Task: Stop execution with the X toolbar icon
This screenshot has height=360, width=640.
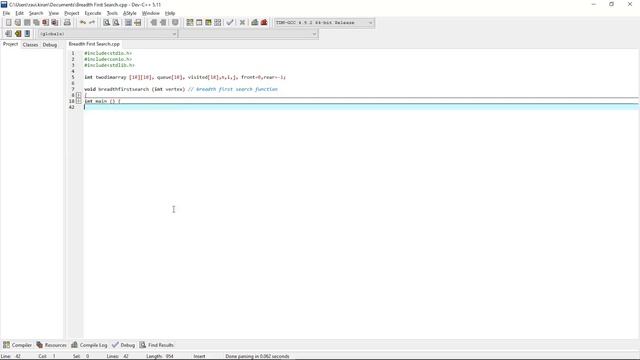Action: [242, 22]
